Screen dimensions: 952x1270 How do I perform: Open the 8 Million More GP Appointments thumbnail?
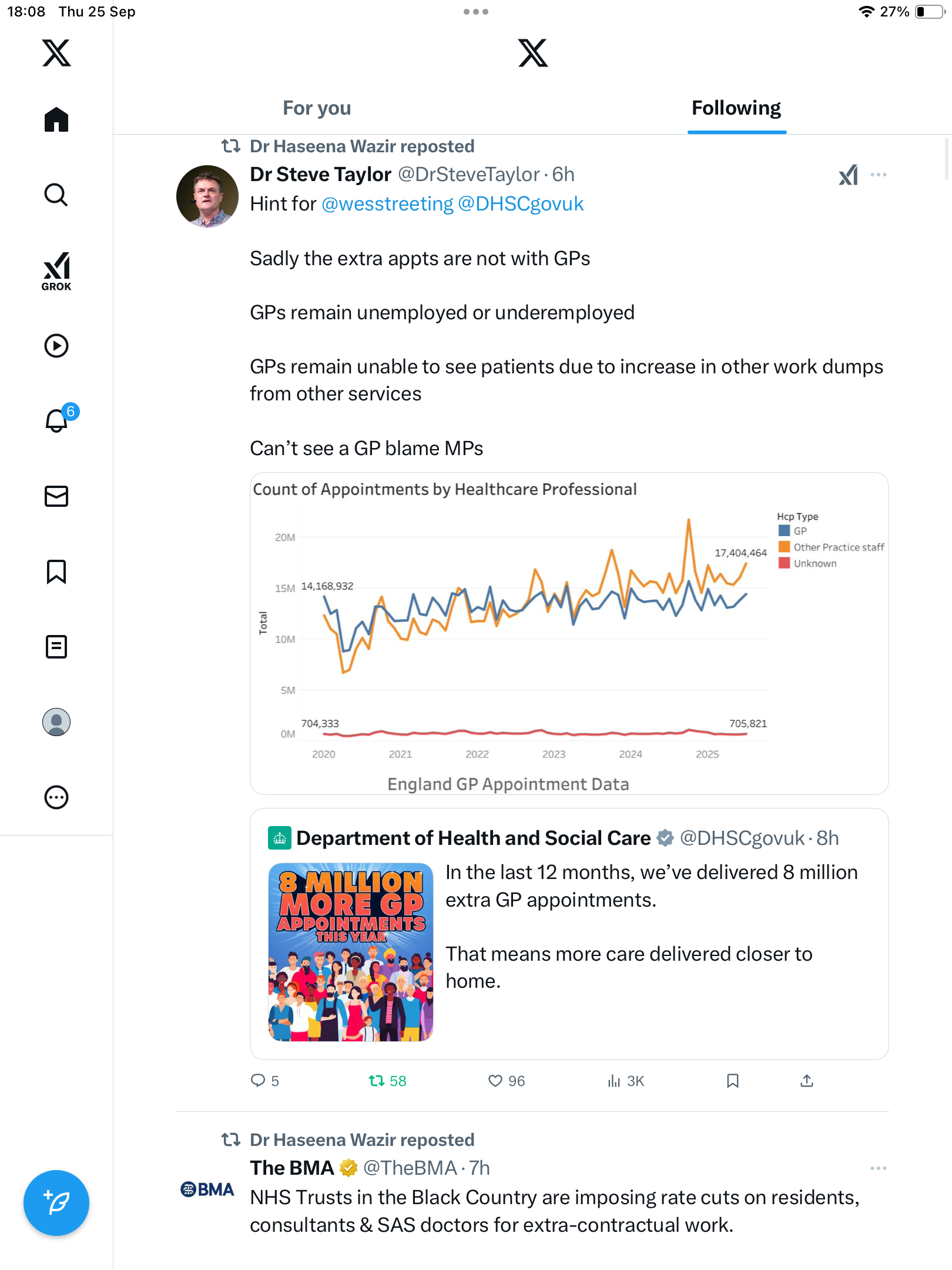pos(351,952)
